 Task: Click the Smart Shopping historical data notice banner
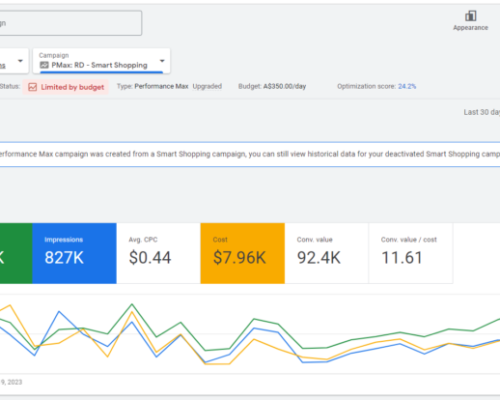point(250,154)
